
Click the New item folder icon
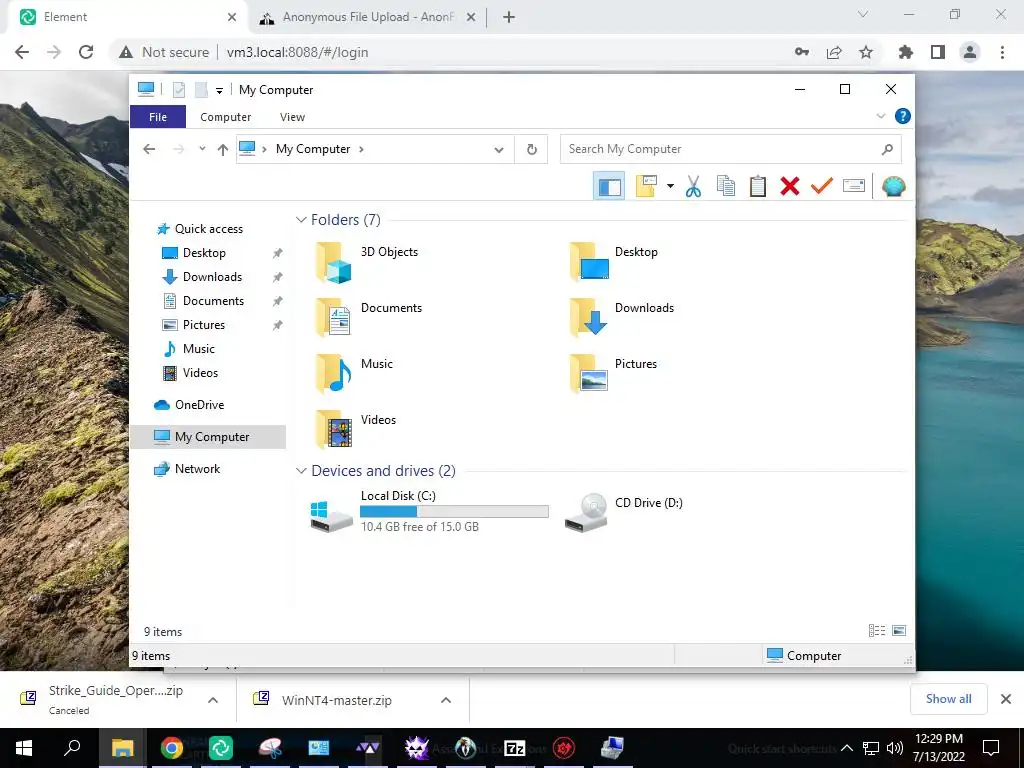(646, 187)
